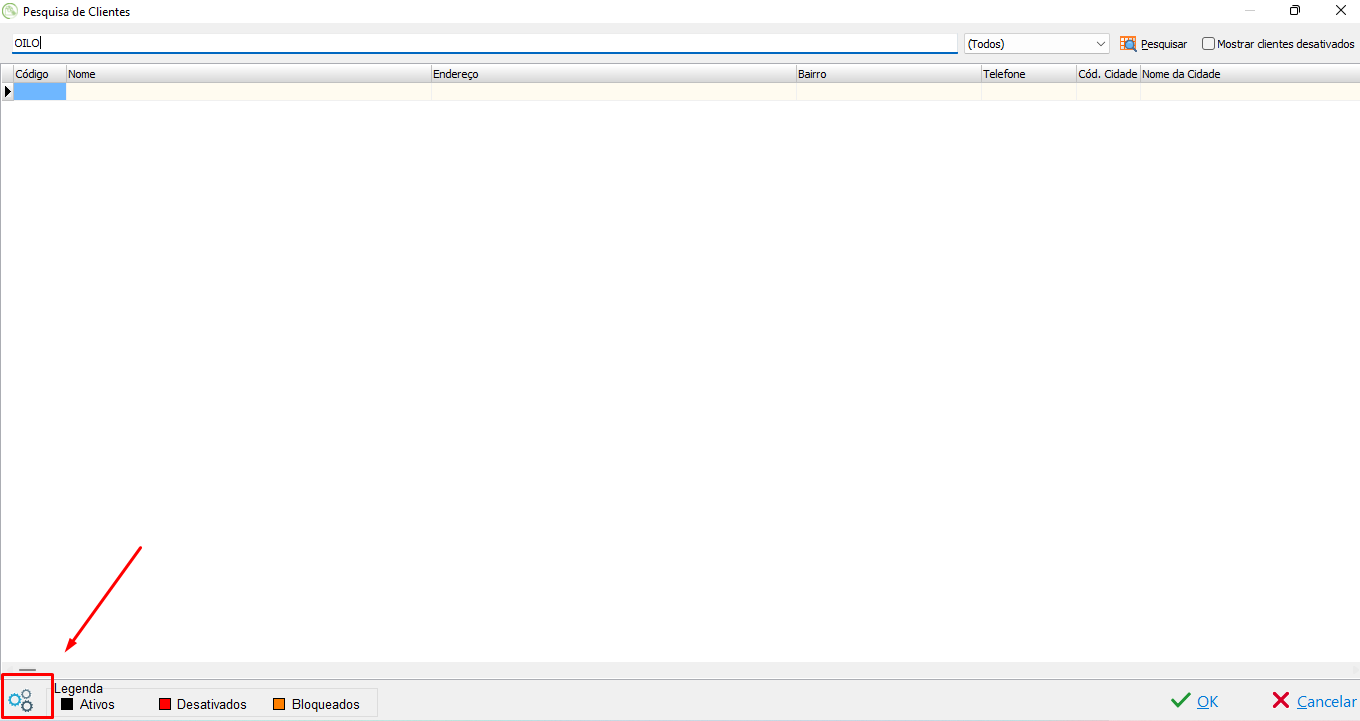1360x721 pixels.
Task: Close the Pesquisa de Clientes window
Action: 1340,11
